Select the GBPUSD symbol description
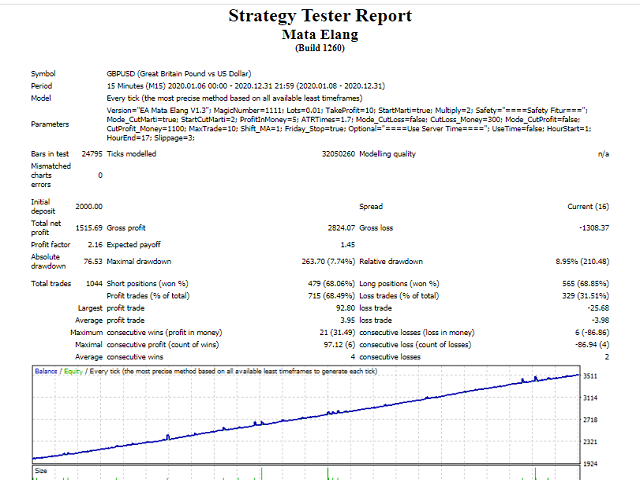The width and height of the screenshot is (640, 480). [x=179, y=73]
